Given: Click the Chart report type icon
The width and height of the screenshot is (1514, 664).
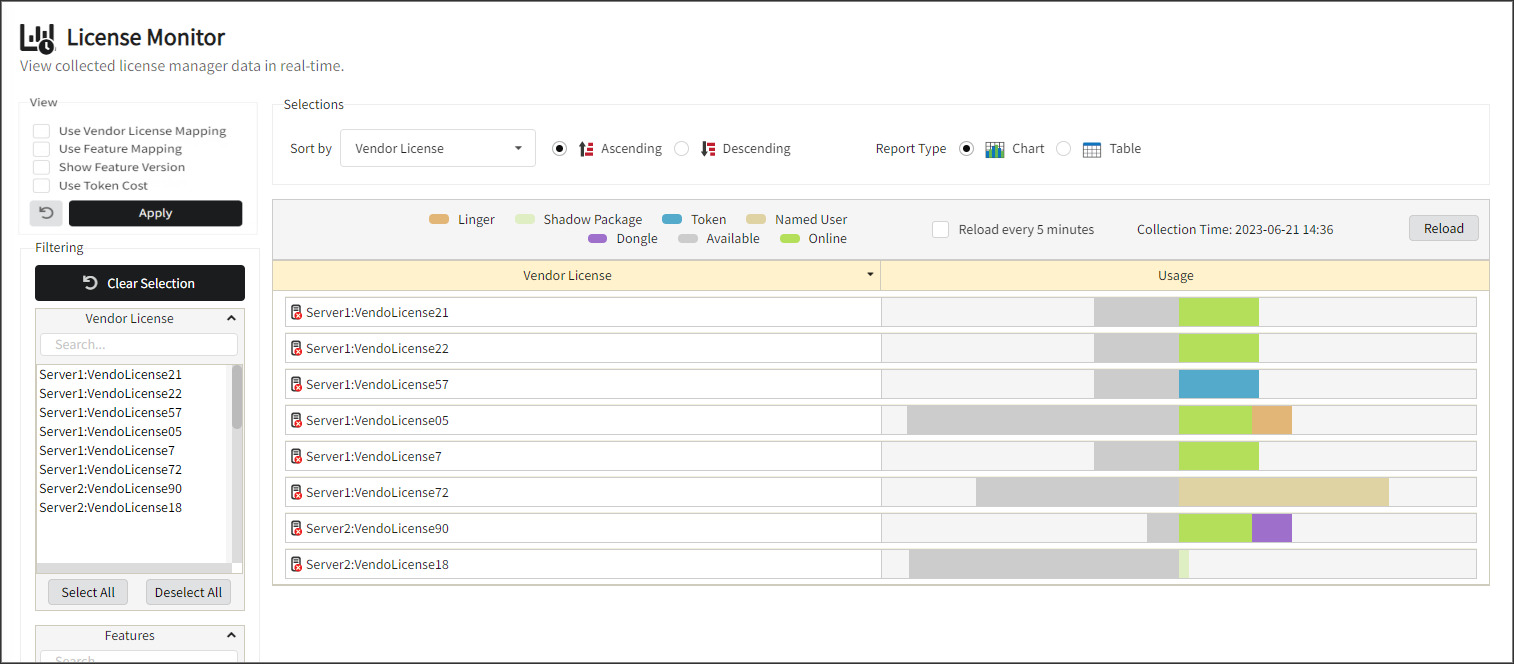Looking at the screenshot, I should tap(994, 149).
